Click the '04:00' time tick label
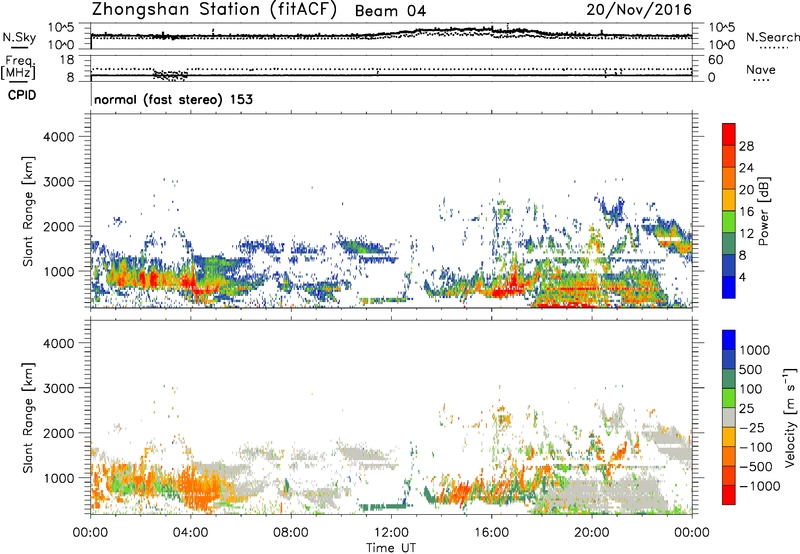The height and width of the screenshot is (554, 800). (191, 533)
